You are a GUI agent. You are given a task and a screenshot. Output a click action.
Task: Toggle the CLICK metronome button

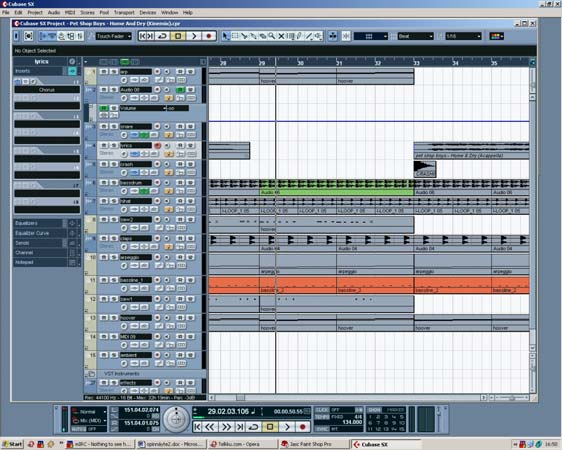322,410
